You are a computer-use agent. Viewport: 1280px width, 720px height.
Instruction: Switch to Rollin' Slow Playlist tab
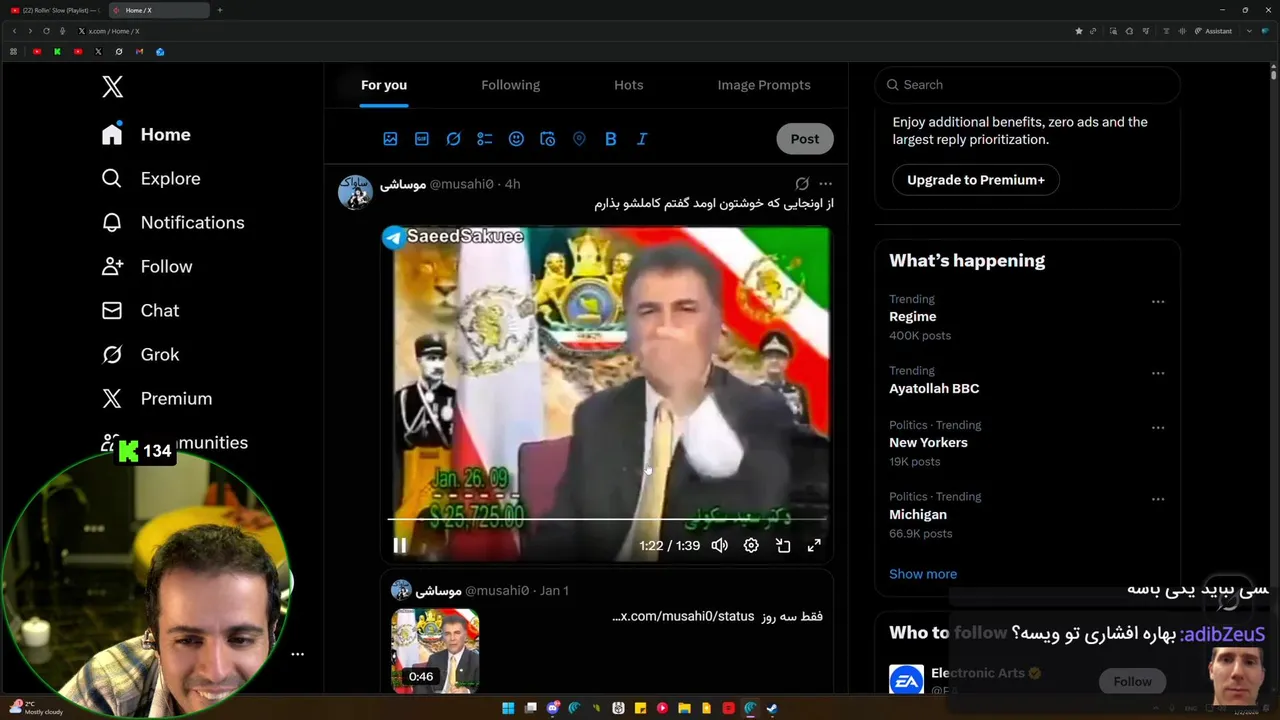54,10
